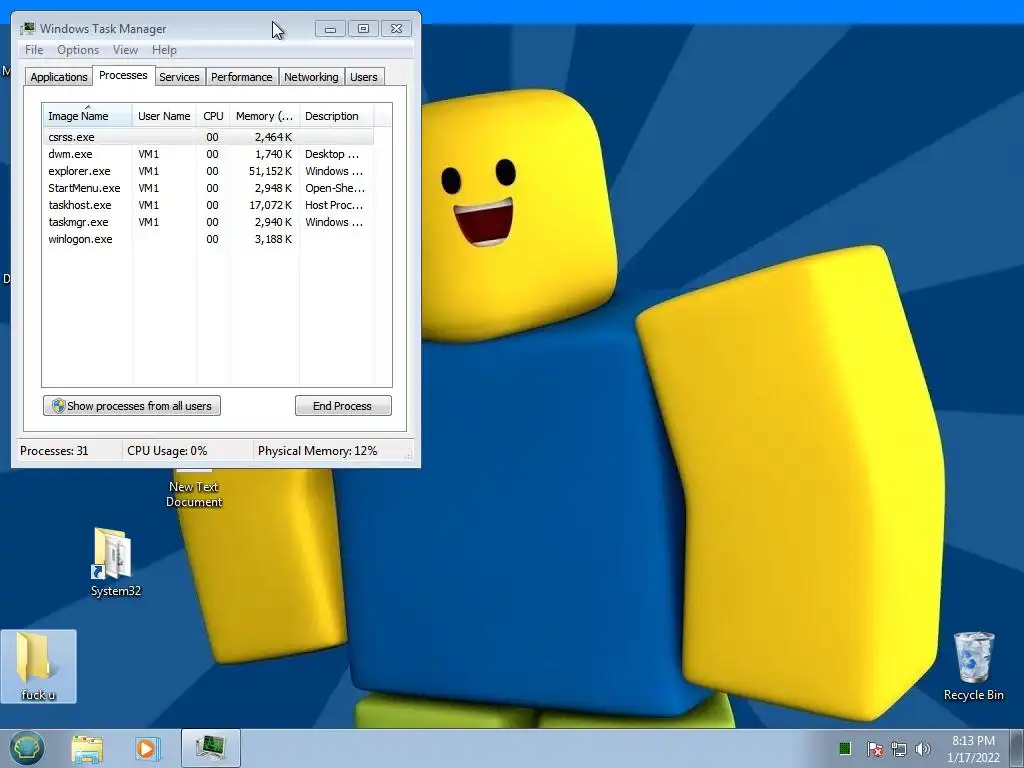1024x768 pixels.
Task: Sort by Image Name column header
Action: (88, 116)
